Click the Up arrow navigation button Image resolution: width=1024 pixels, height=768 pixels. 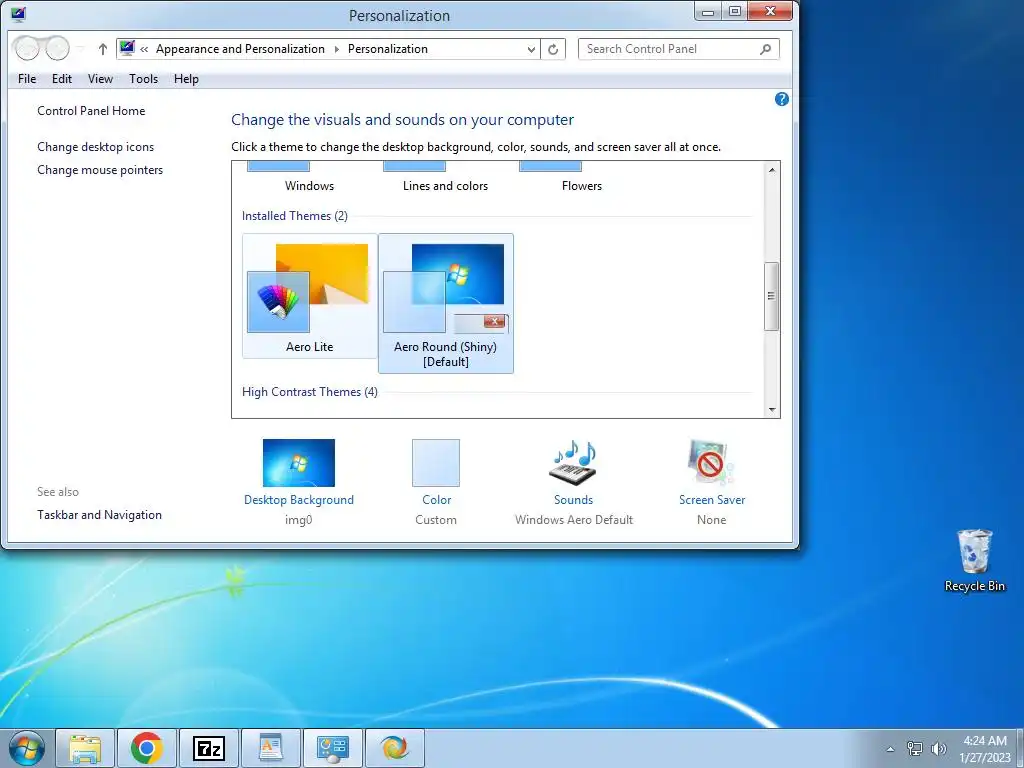point(103,49)
